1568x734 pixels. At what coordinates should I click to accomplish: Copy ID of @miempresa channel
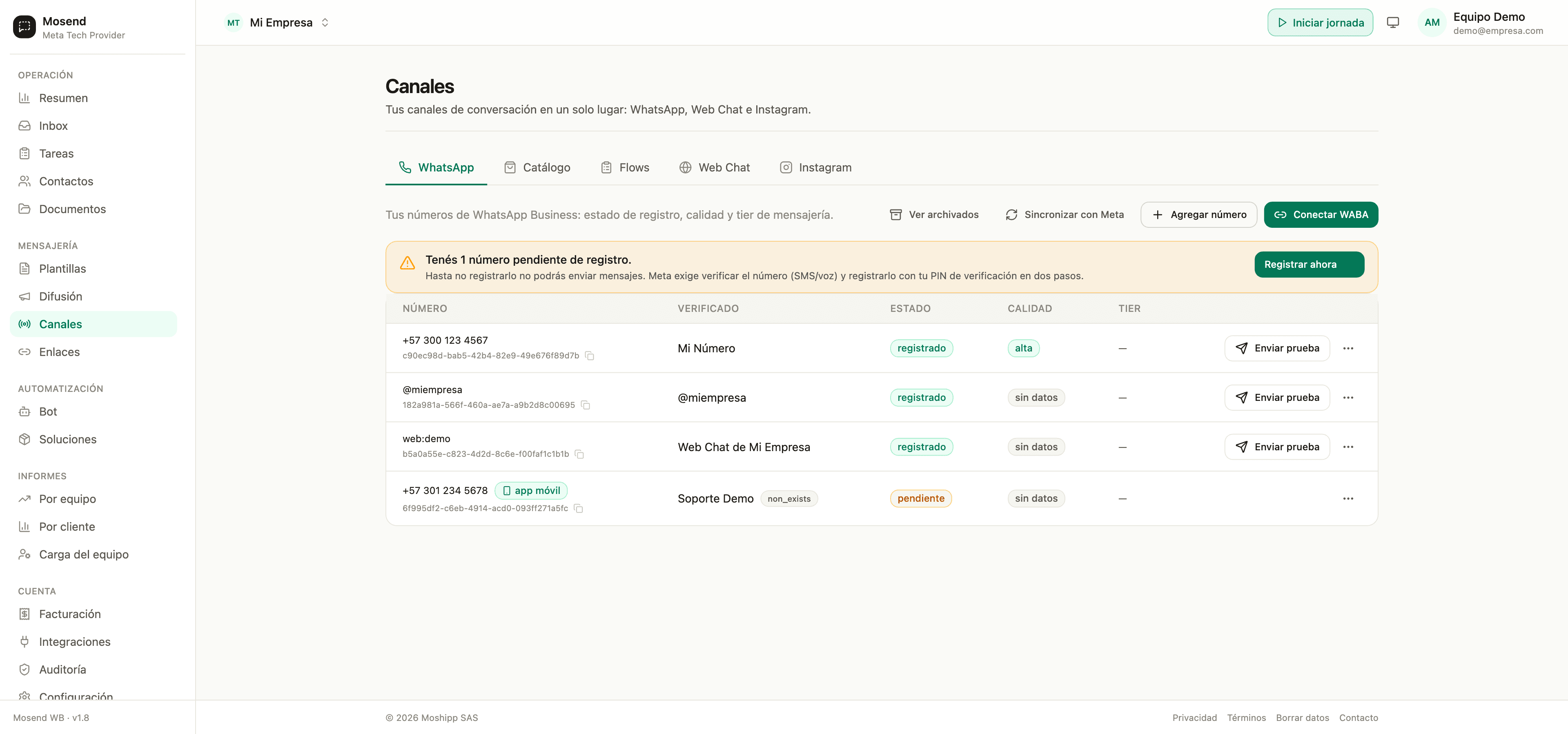coord(585,405)
